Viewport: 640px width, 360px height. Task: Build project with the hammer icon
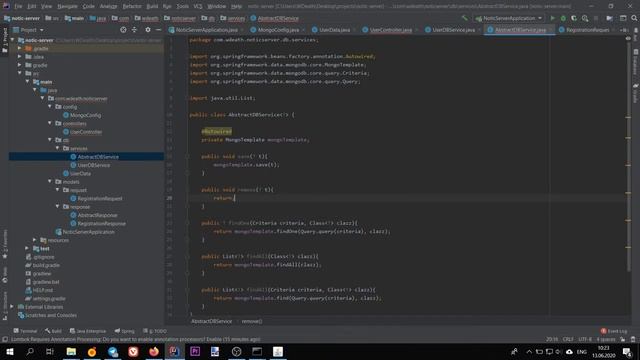[464, 18]
